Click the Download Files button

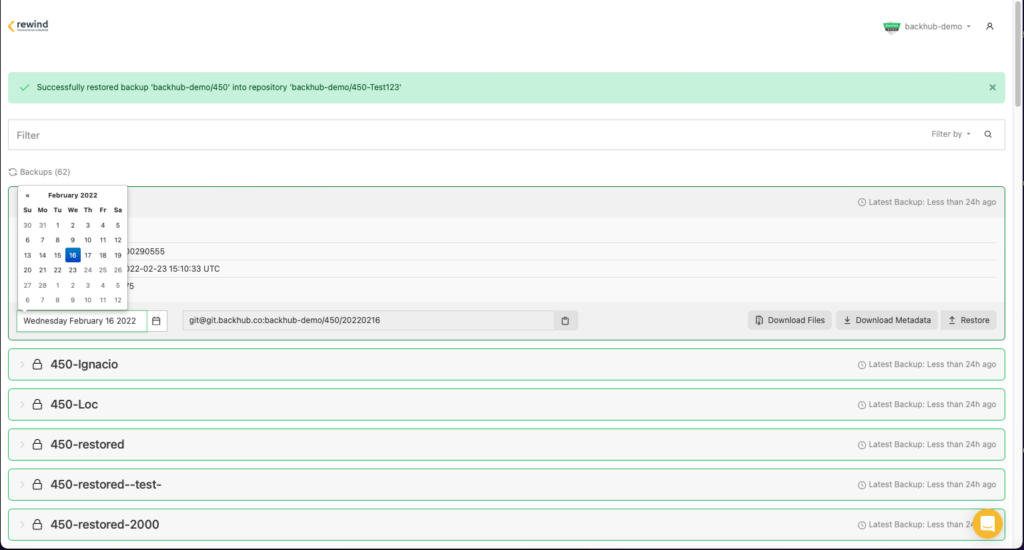point(790,320)
